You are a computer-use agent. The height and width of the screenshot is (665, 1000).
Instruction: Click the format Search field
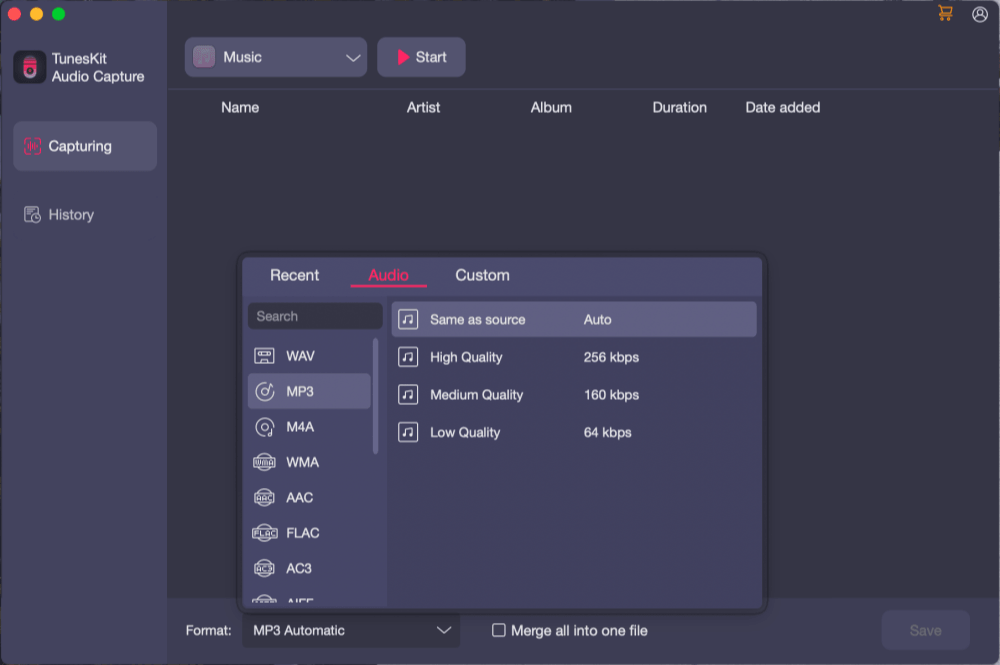tap(315, 316)
